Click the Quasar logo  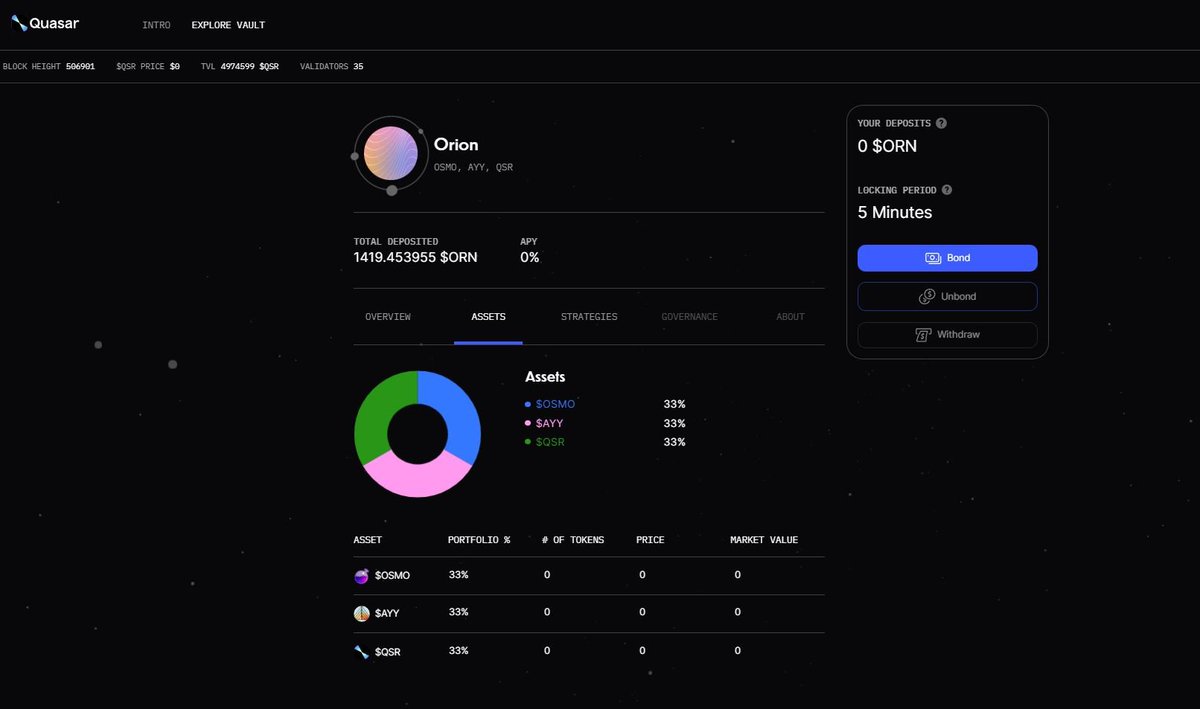[47, 23]
